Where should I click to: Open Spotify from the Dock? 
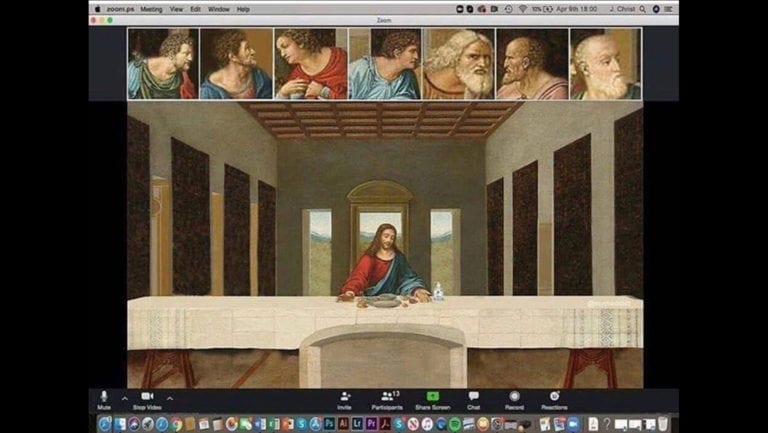coord(455,424)
